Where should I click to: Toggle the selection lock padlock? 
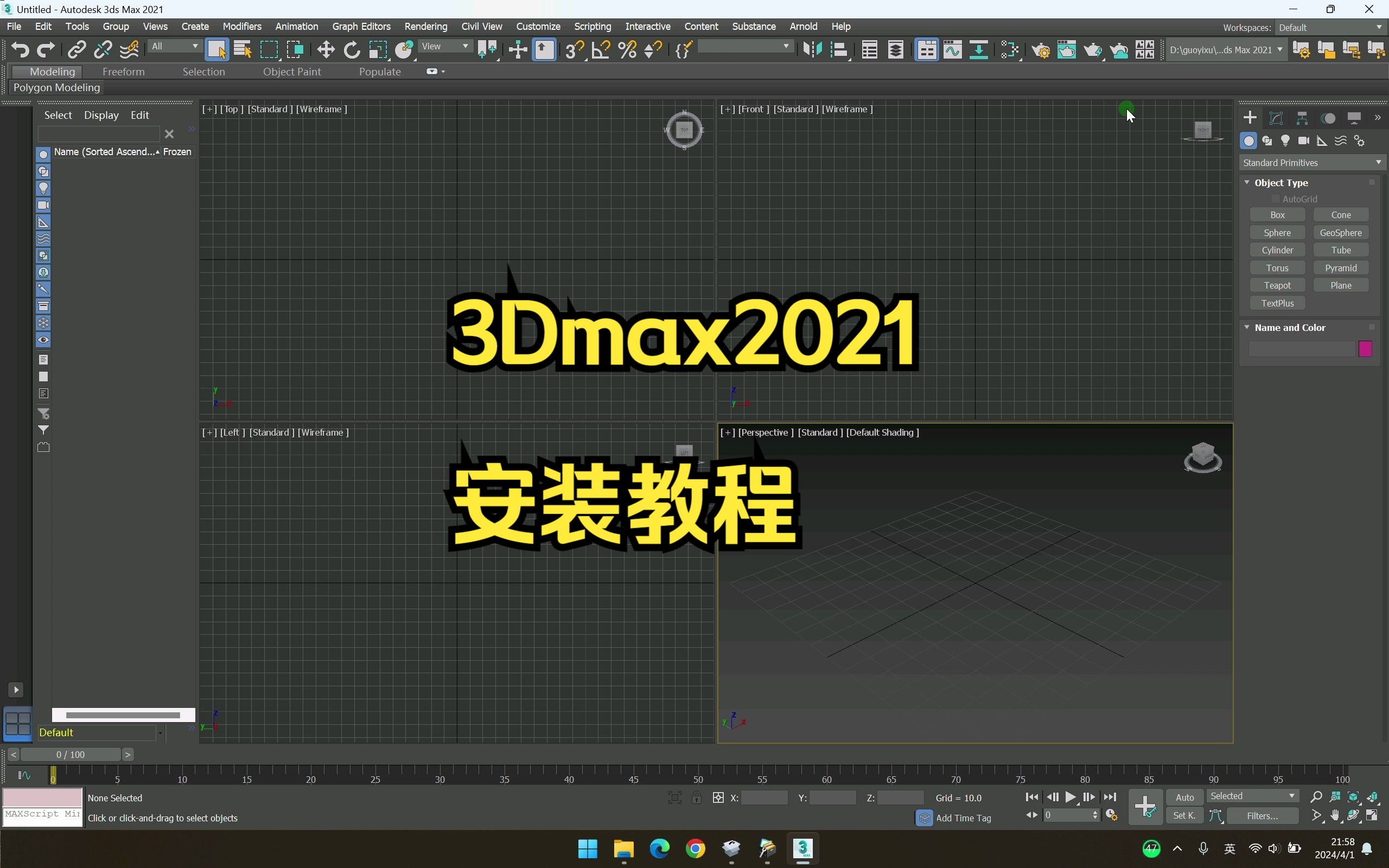tap(697, 798)
